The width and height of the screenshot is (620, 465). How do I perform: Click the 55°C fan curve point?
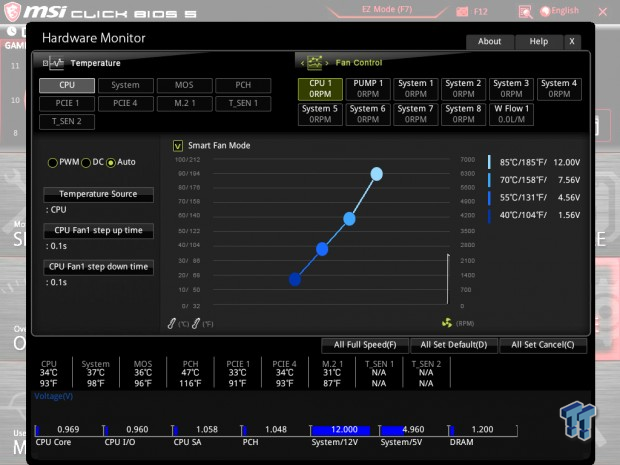[322, 249]
